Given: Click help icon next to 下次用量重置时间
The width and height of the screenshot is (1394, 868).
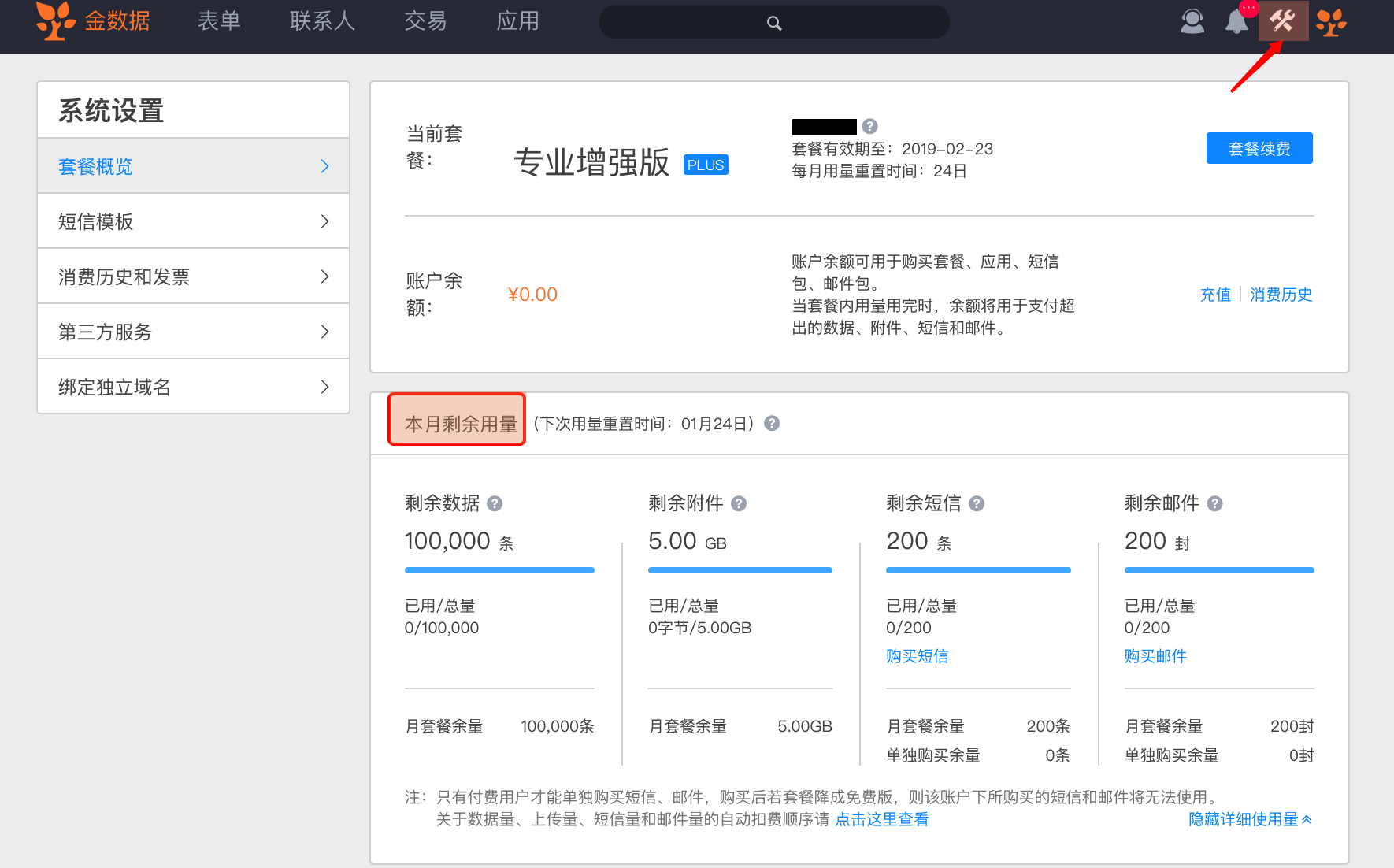Looking at the screenshot, I should pos(772,424).
